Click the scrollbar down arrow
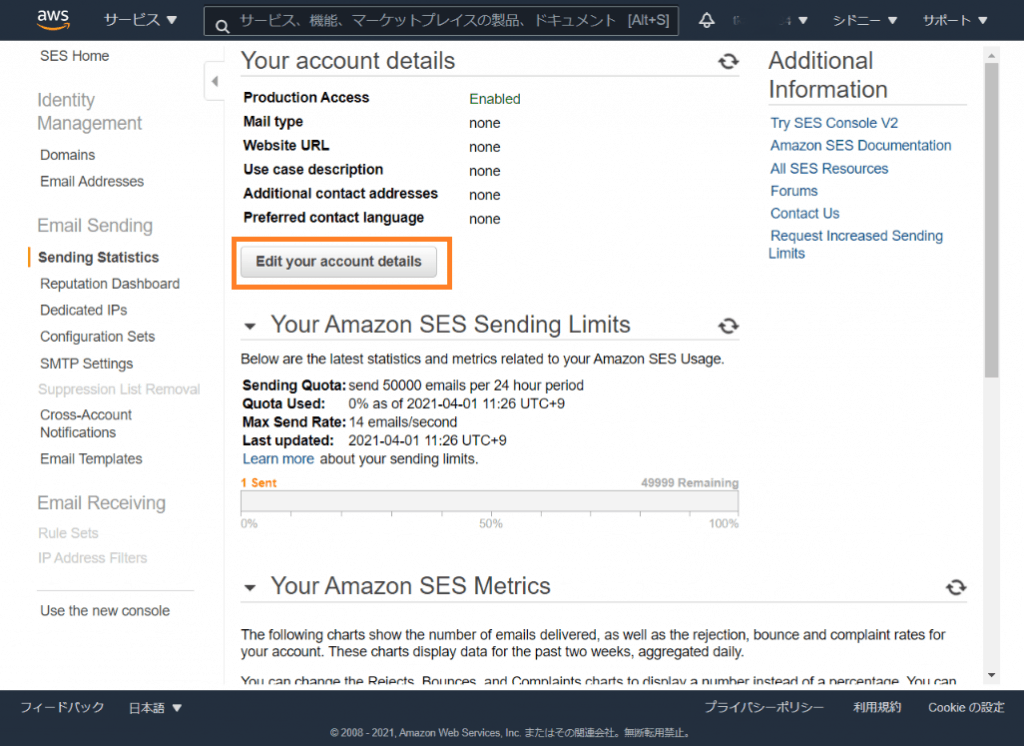 991,675
